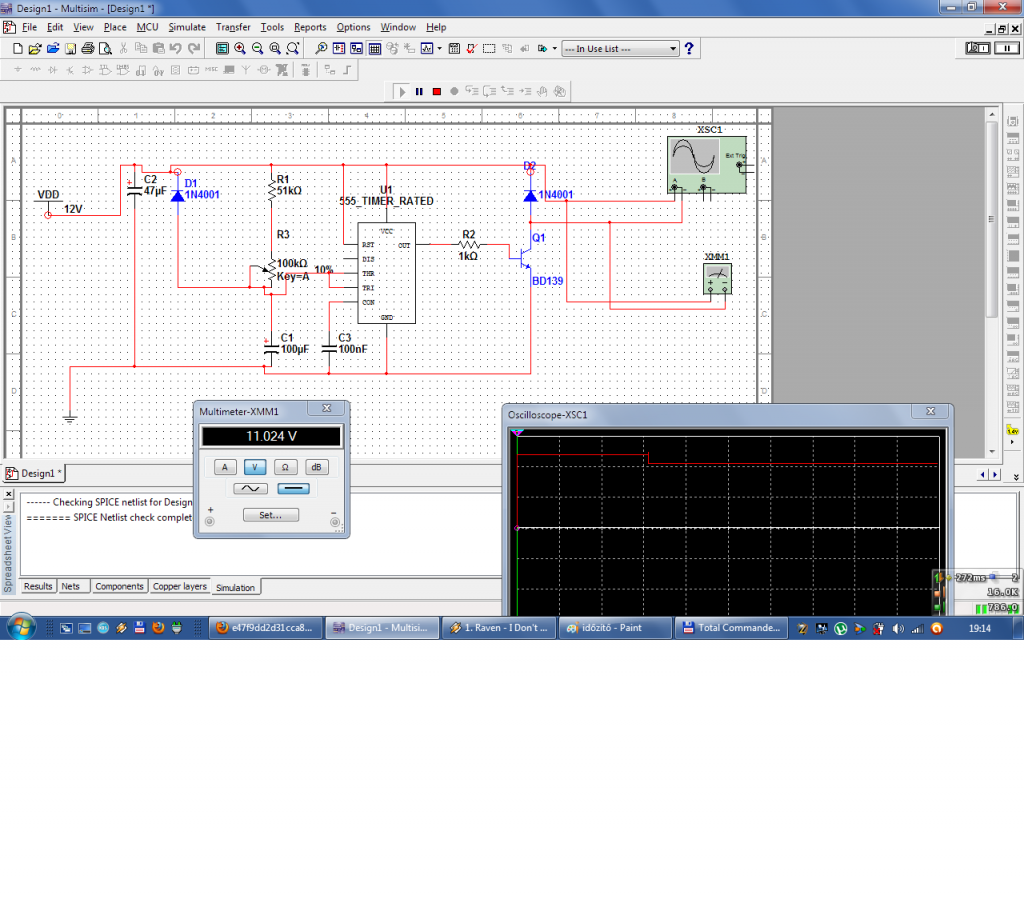This screenshot has height=915, width=1024.
Task: Set the multimeter to DC signal
Action: [x=293, y=489]
